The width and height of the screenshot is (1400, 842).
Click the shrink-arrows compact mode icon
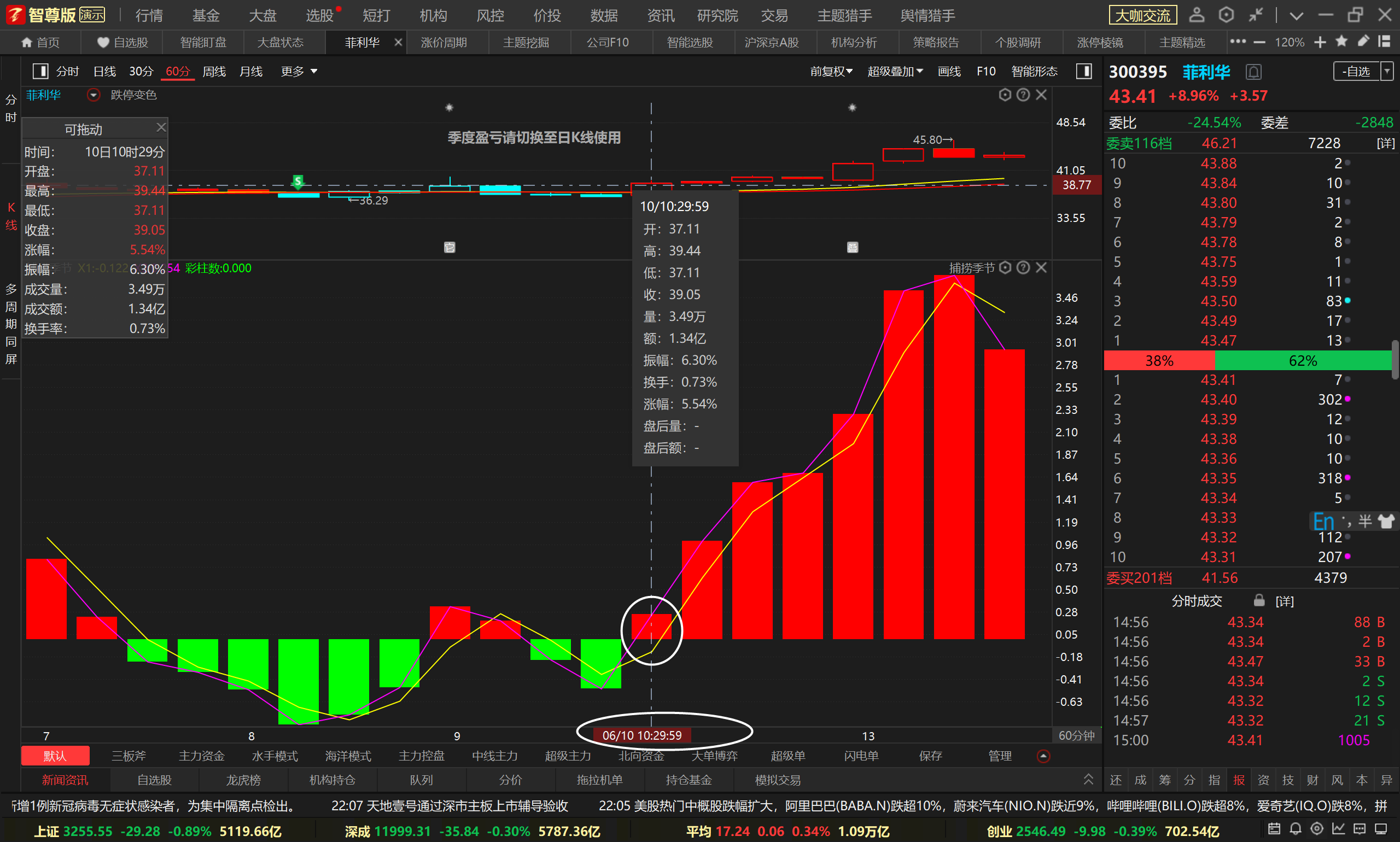[1255, 15]
